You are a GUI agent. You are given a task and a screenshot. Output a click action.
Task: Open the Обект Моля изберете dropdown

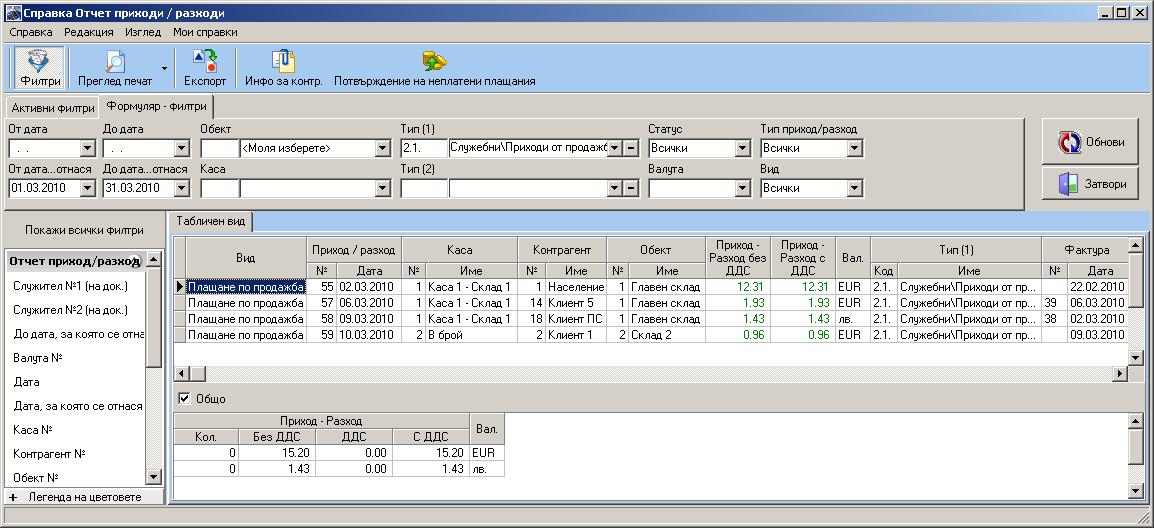383,148
